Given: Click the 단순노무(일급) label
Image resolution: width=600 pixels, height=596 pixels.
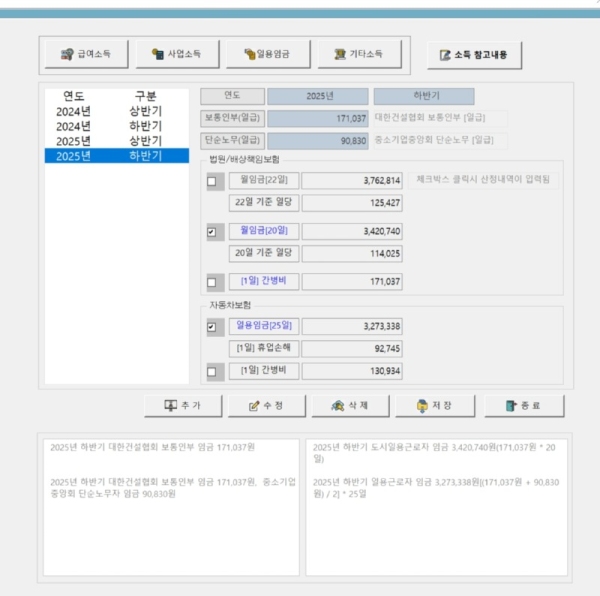Looking at the screenshot, I should [232, 140].
